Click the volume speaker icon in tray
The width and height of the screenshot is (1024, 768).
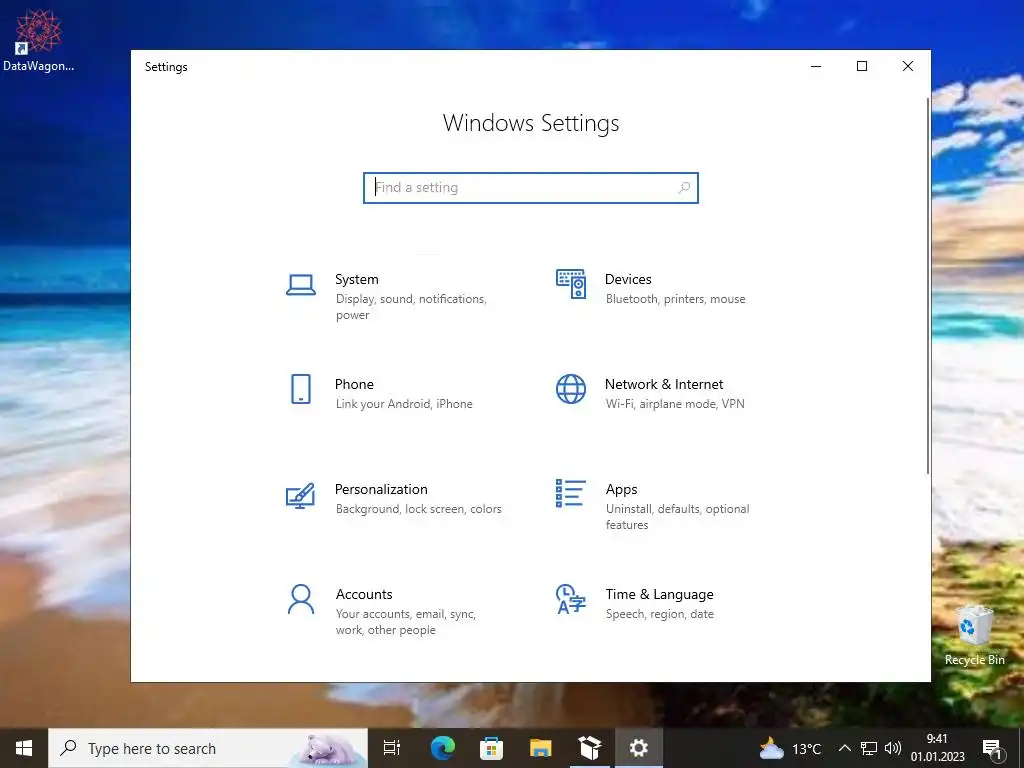pos(892,748)
